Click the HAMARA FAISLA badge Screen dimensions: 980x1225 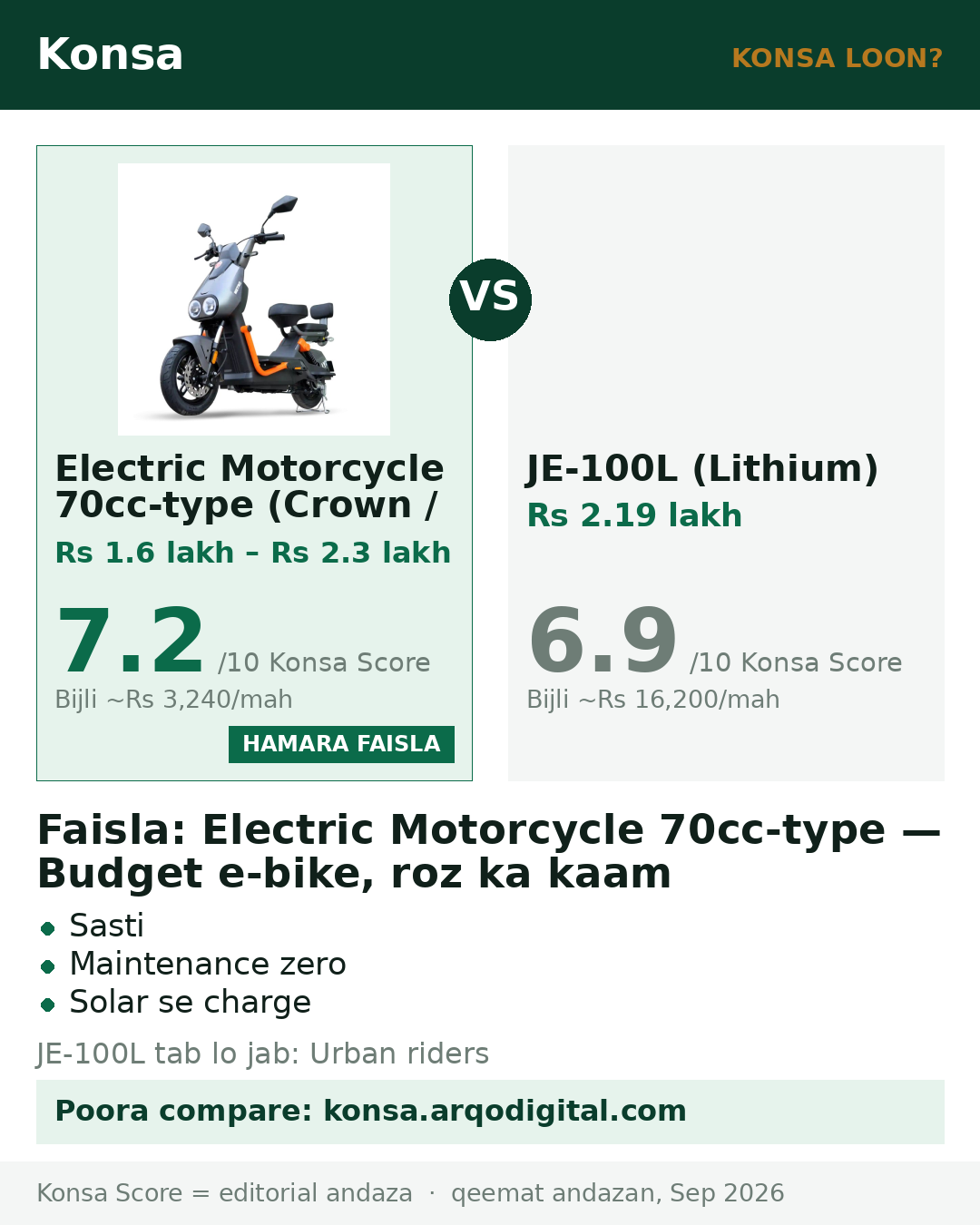pos(341,744)
